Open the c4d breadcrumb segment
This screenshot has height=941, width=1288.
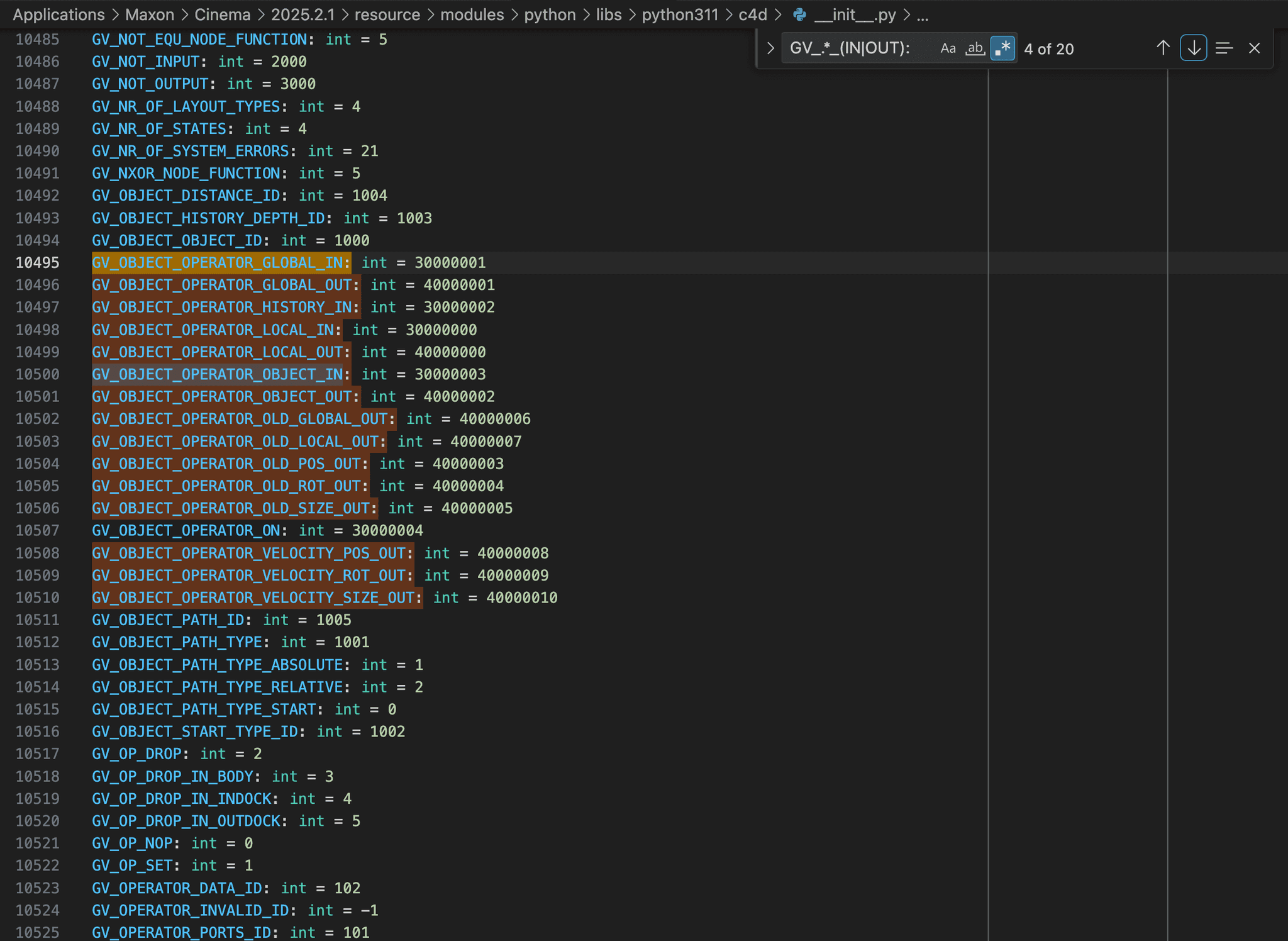coord(753,14)
